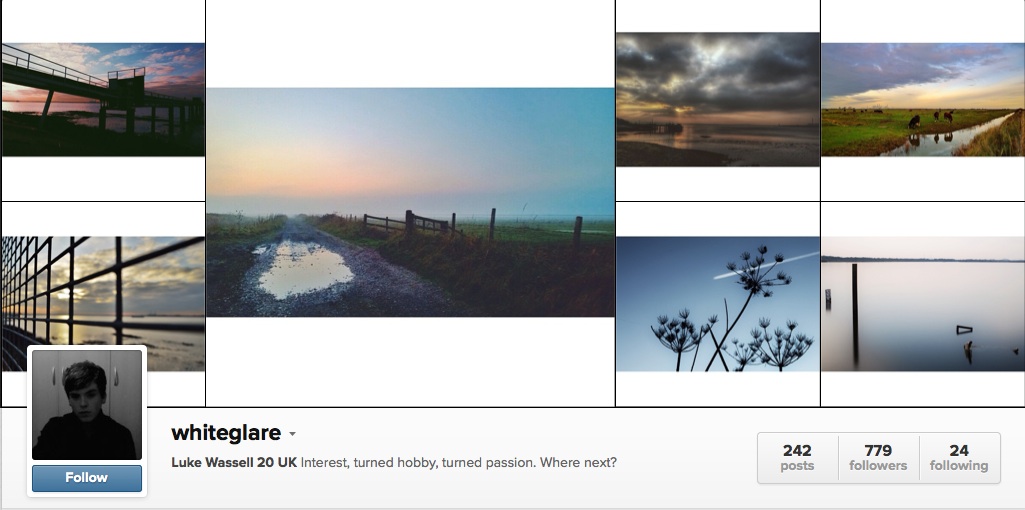The image size is (1025, 510).
Task: Open the large foggy road photo
Action: point(411,203)
